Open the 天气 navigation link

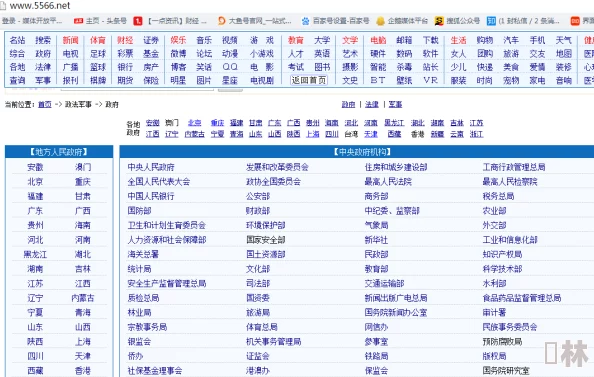[563, 40]
